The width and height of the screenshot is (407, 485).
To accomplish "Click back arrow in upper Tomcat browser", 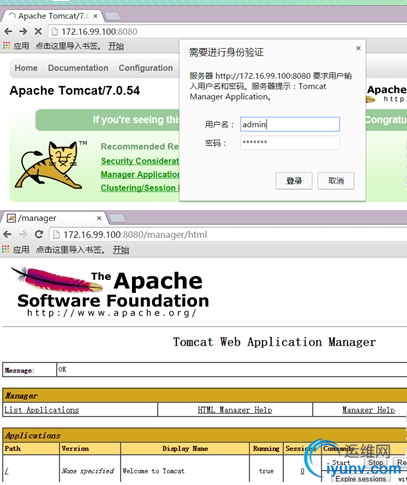I will [x=8, y=32].
